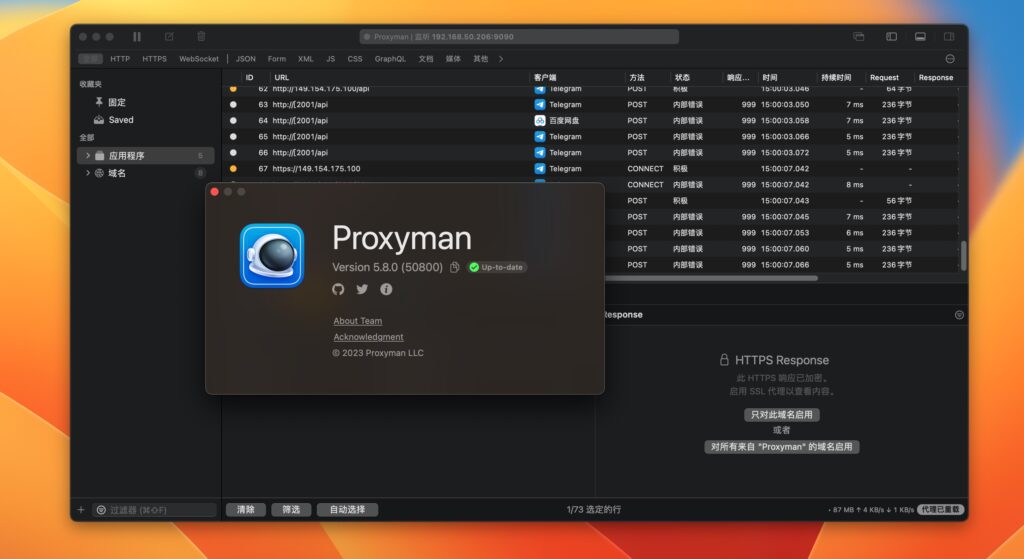Switch to the JSON filter tab
Image resolution: width=1024 pixels, height=559 pixels.
246,59
